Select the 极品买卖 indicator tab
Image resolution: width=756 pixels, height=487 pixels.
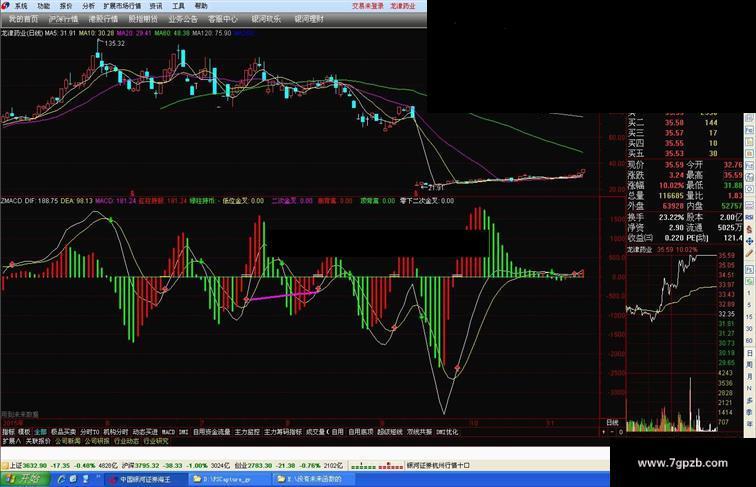(x=64, y=432)
